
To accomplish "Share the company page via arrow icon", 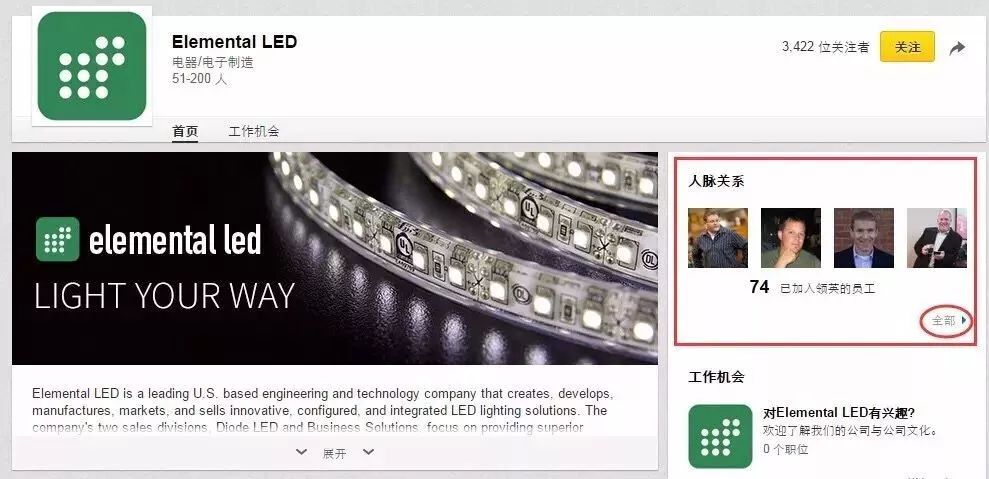I will click(x=957, y=48).
